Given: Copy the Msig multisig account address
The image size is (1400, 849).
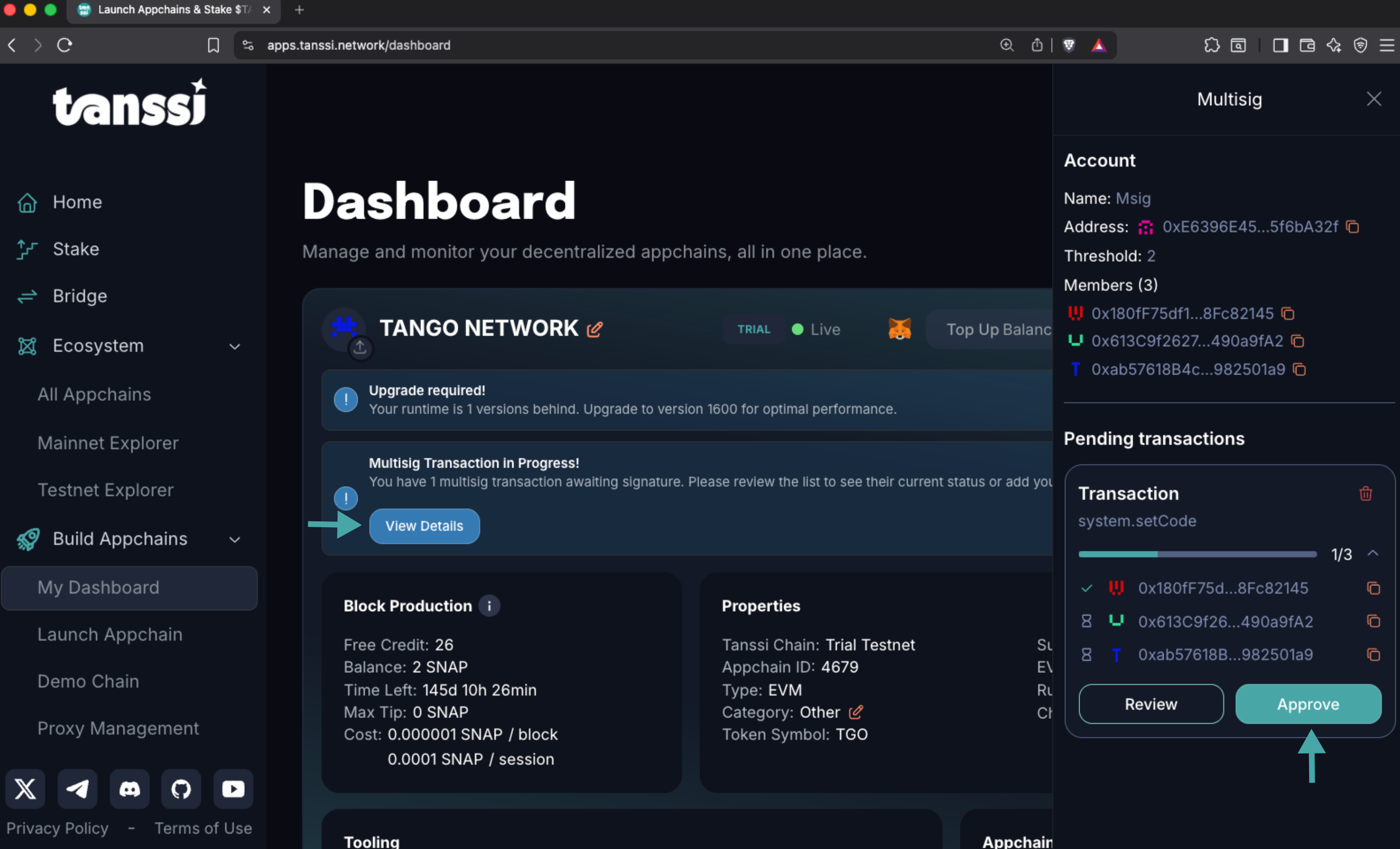Looking at the screenshot, I should click(1353, 227).
